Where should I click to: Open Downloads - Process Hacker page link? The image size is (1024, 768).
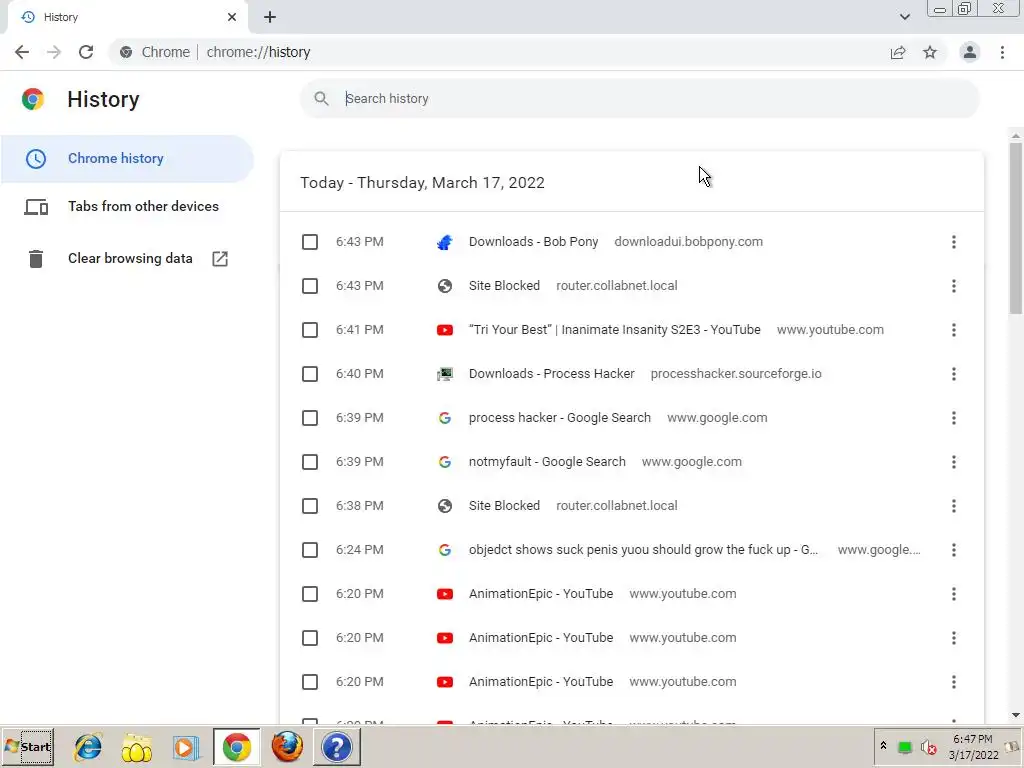coord(552,374)
